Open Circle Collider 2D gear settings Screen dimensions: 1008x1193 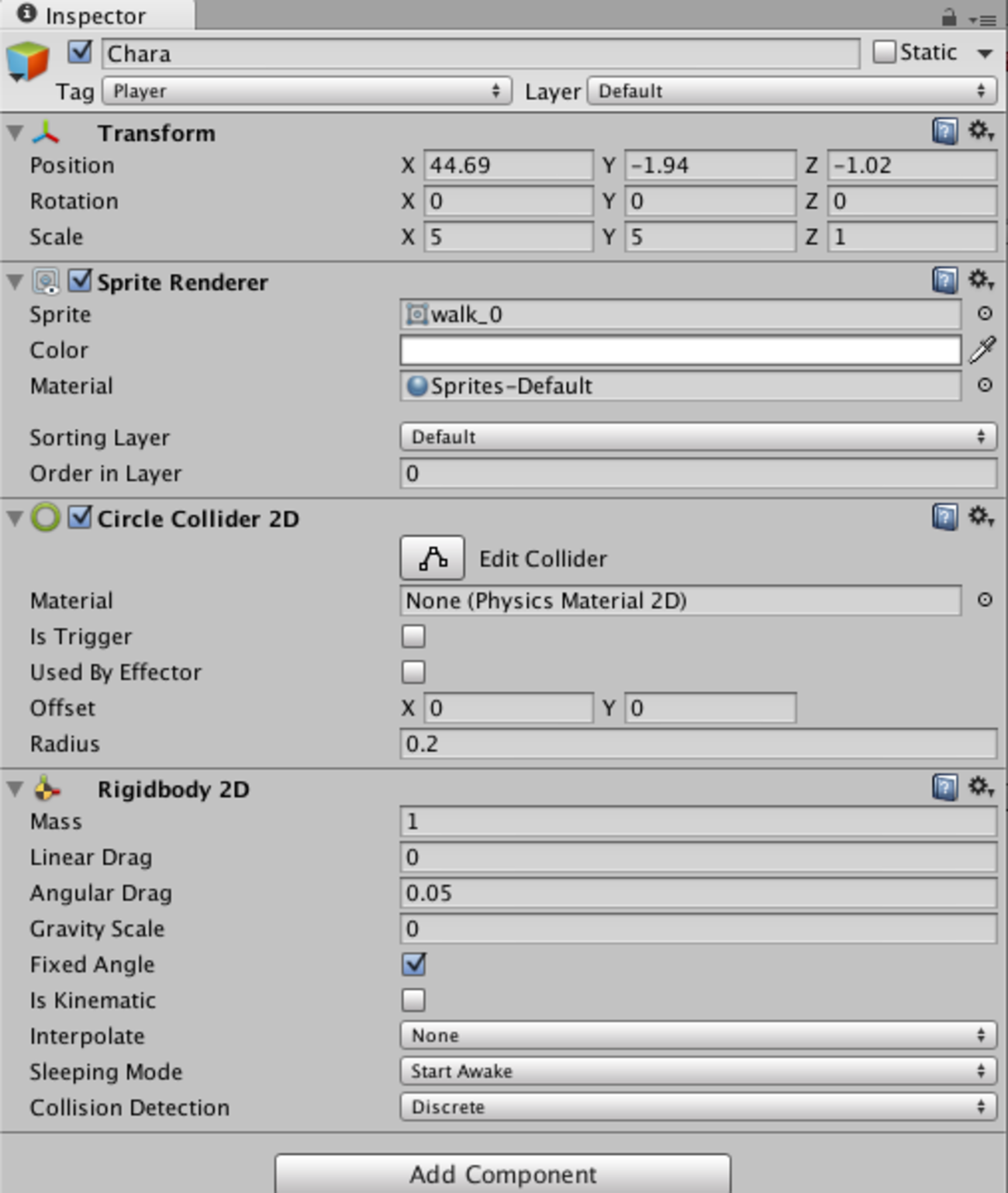point(981,516)
